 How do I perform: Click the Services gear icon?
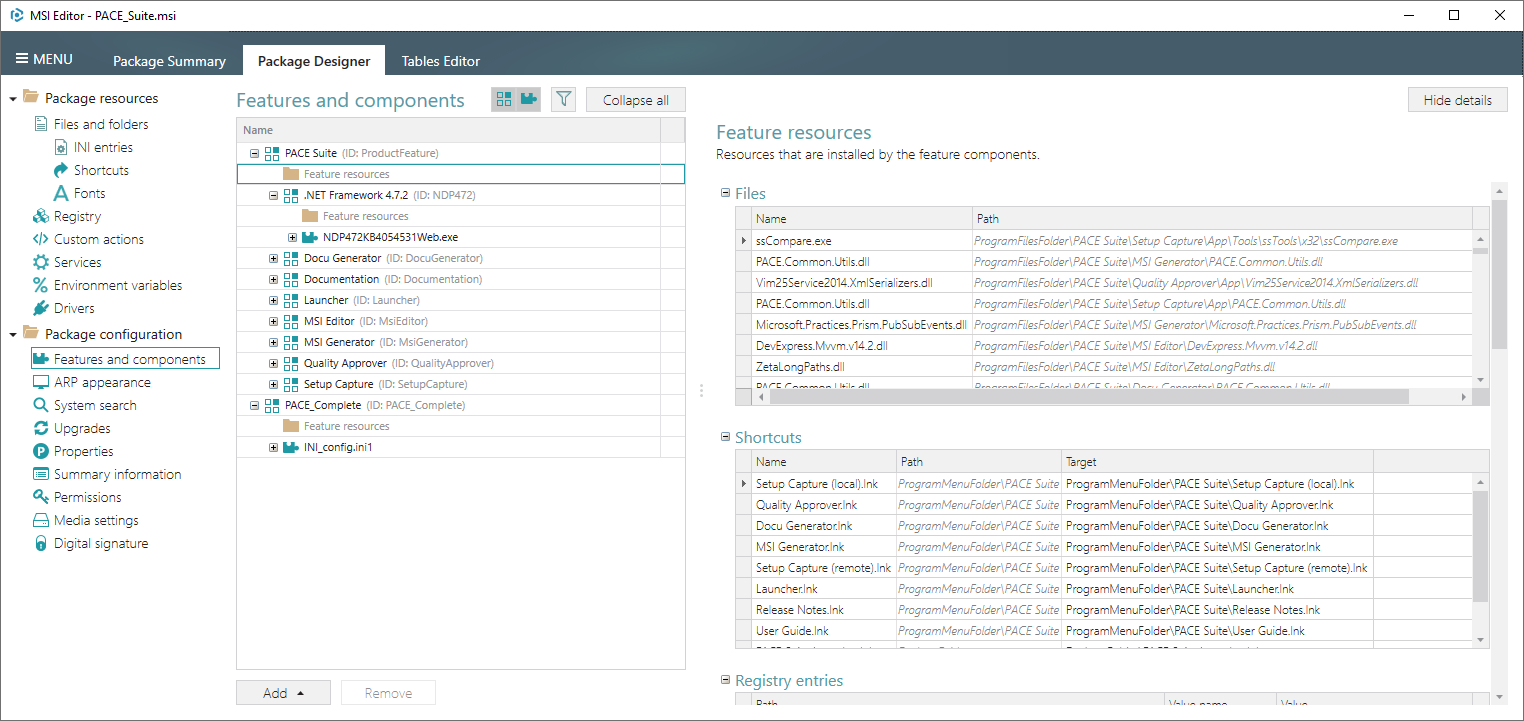coord(41,262)
